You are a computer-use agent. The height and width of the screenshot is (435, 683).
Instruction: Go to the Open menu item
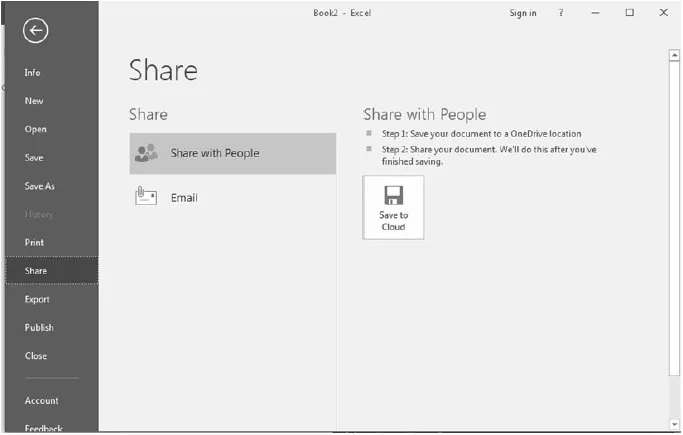(x=36, y=129)
